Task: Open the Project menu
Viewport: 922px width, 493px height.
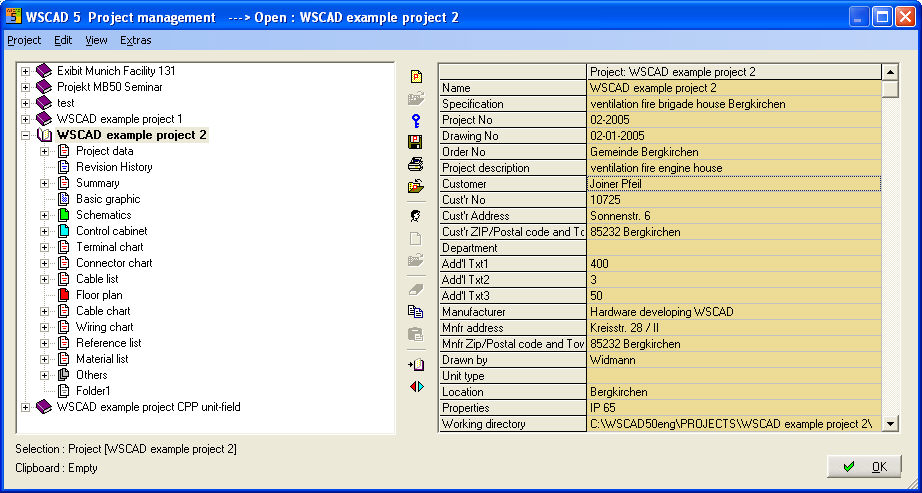Action: pyautogui.click(x=24, y=41)
